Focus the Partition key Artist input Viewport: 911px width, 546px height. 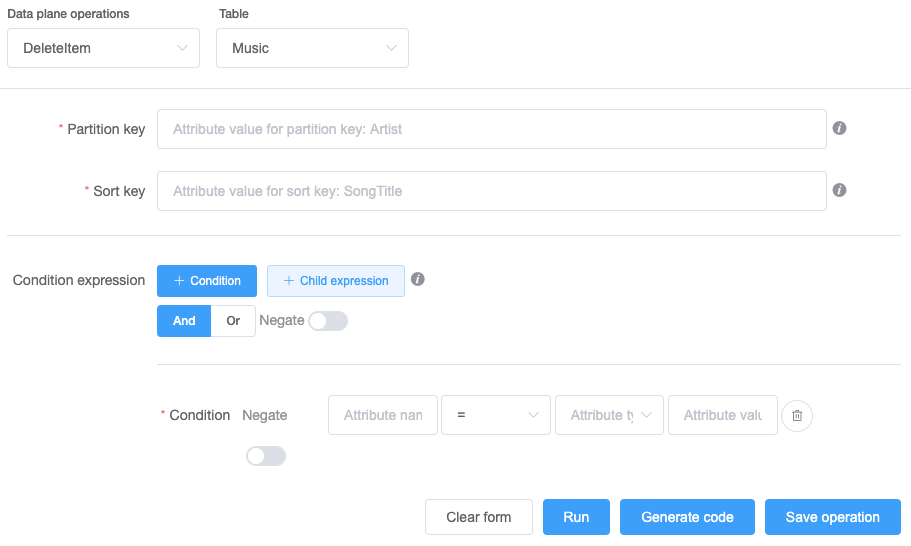pos(491,129)
